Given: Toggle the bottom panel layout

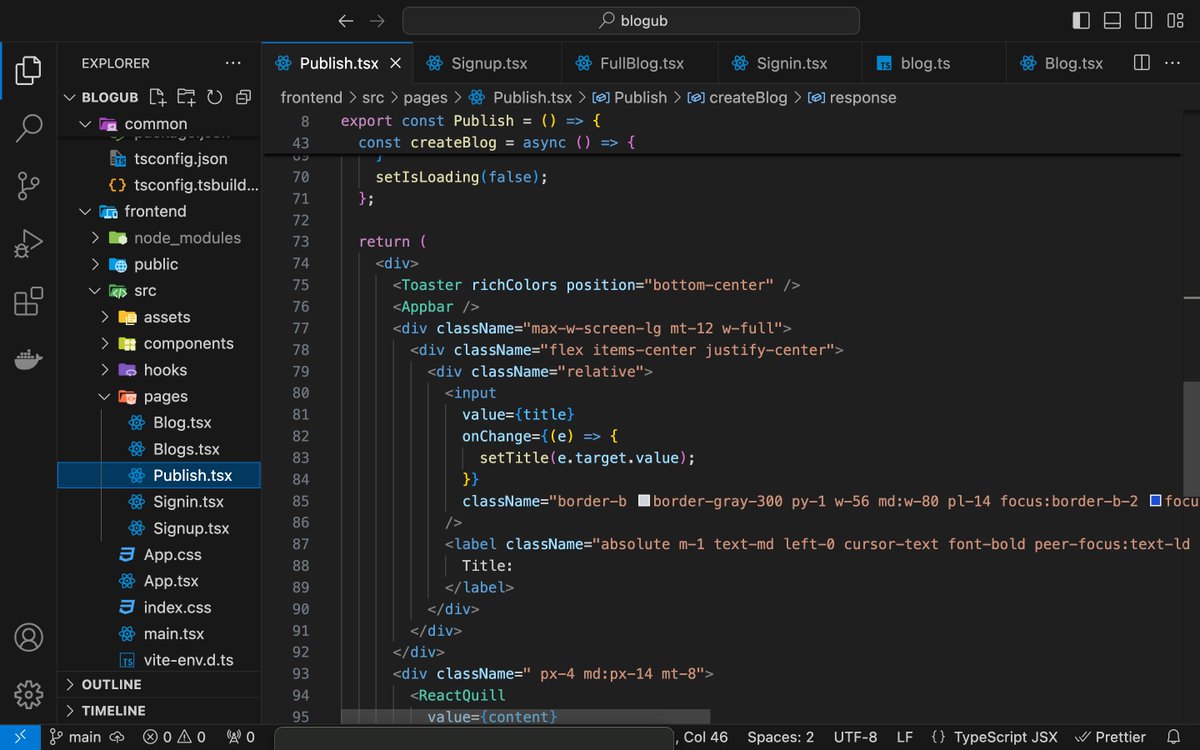Looking at the screenshot, I should (x=1112, y=20).
